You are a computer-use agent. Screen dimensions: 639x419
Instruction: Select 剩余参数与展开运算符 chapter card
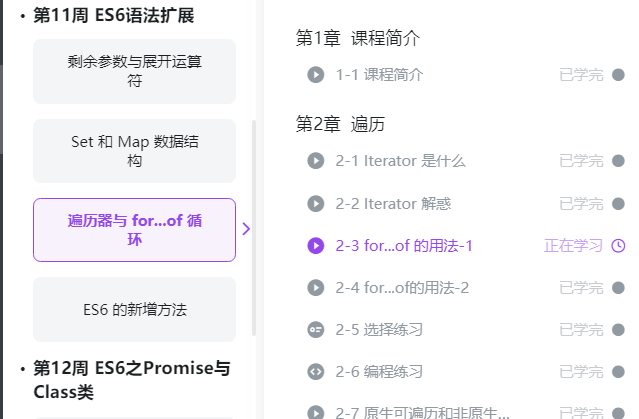click(x=134, y=71)
